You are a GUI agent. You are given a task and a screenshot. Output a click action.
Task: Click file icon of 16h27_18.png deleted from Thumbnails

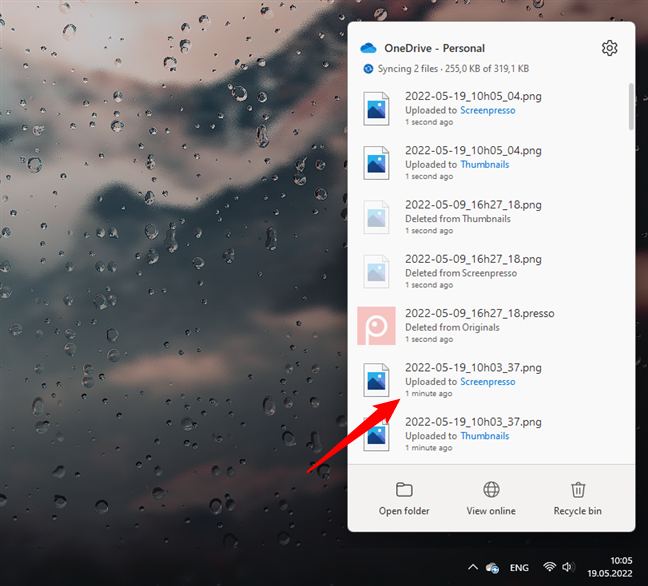click(x=376, y=217)
